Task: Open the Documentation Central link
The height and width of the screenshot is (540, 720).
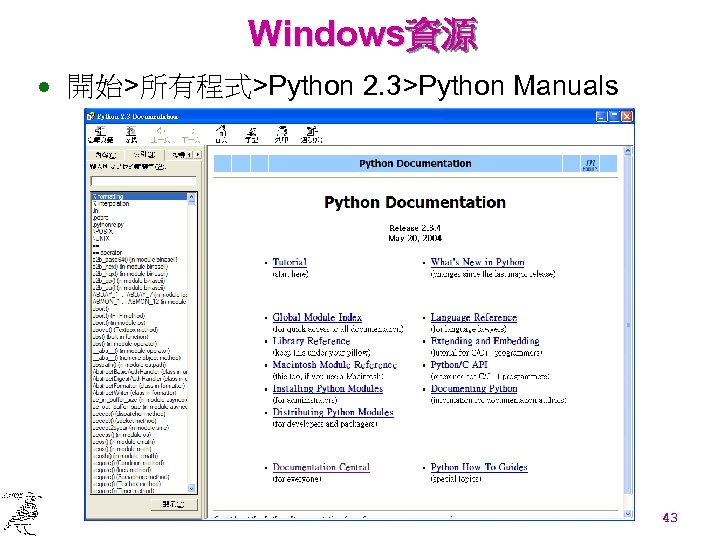Action: pos(321,467)
